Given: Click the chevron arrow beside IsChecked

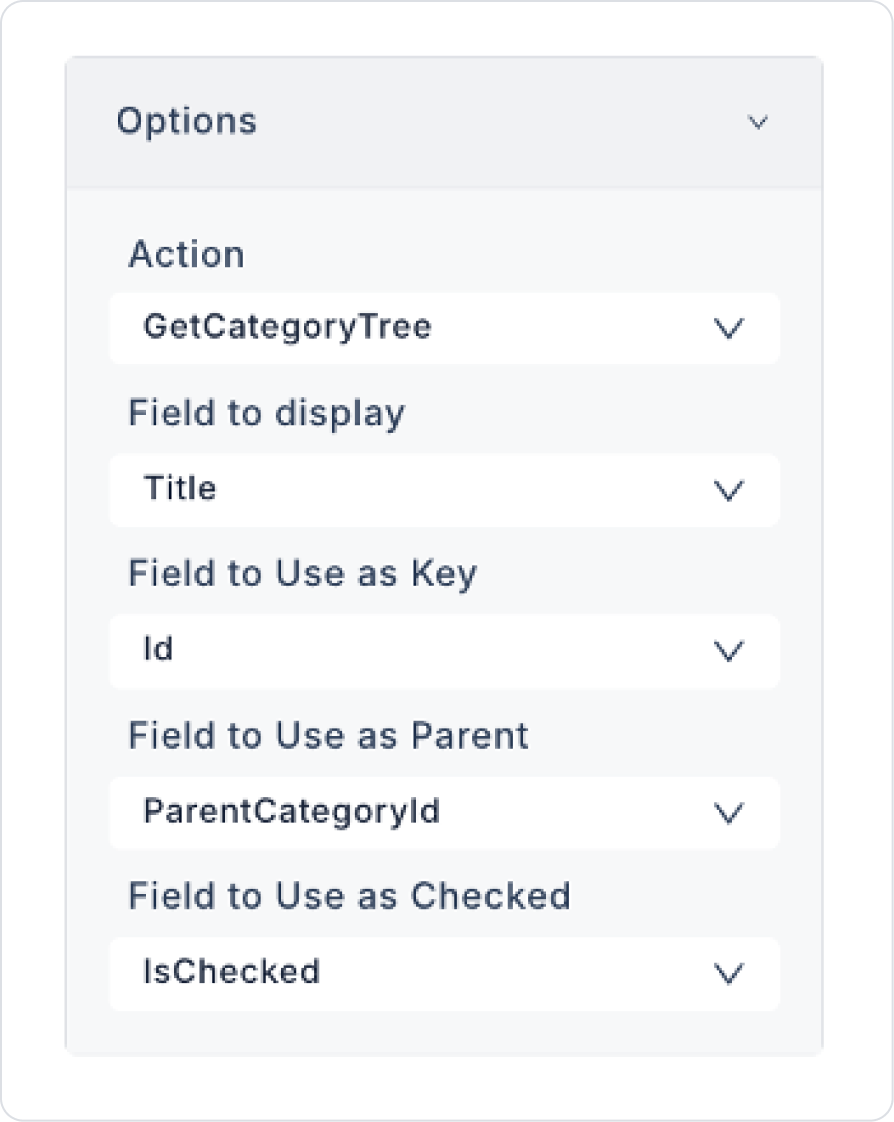Looking at the screenshot, I should [x=730, y=973].
